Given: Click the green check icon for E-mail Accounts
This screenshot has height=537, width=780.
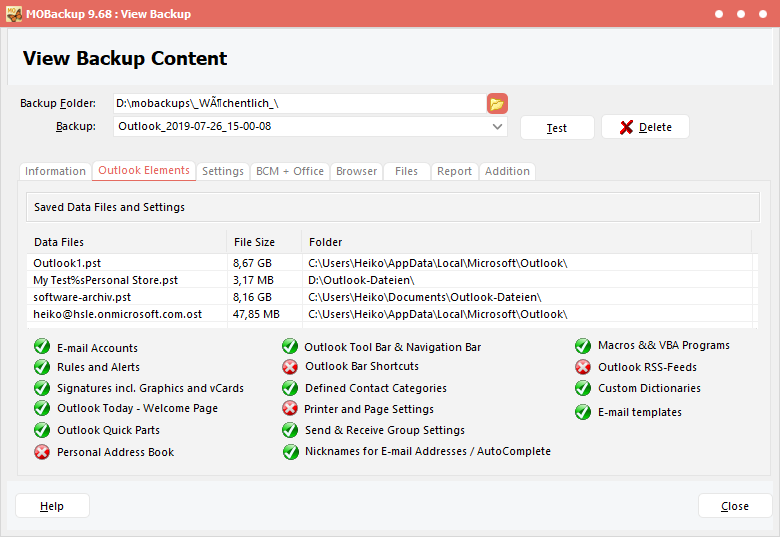Looking at the screenshot, I should 42,347.
